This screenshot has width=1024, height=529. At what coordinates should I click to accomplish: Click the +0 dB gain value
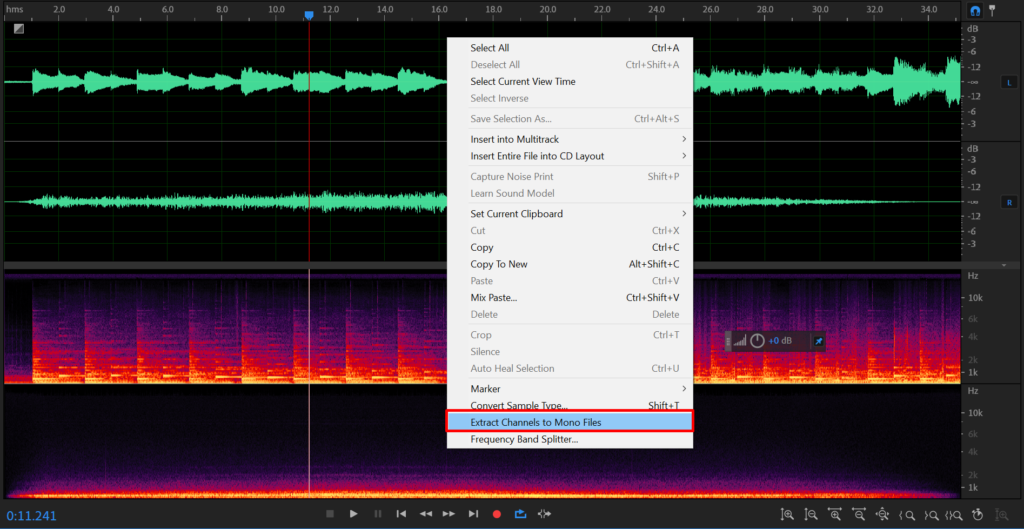[x=779, y=341]
